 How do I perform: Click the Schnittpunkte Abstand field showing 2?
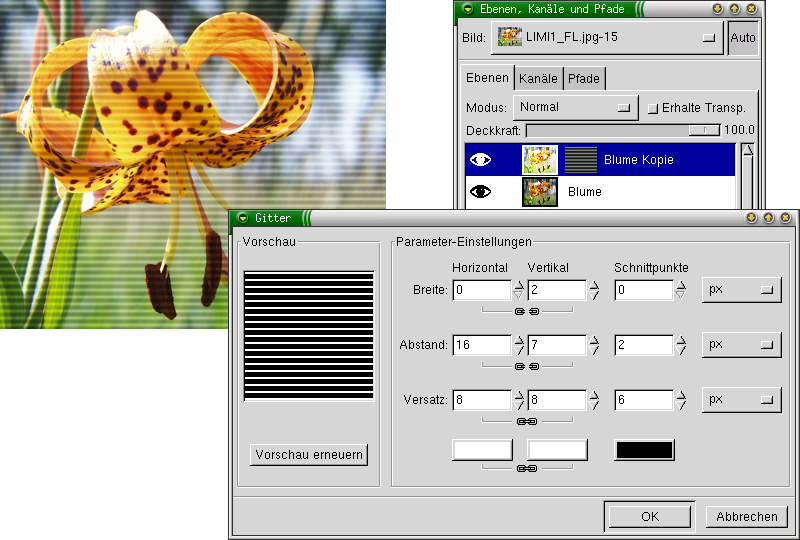(x=644, y=345)
